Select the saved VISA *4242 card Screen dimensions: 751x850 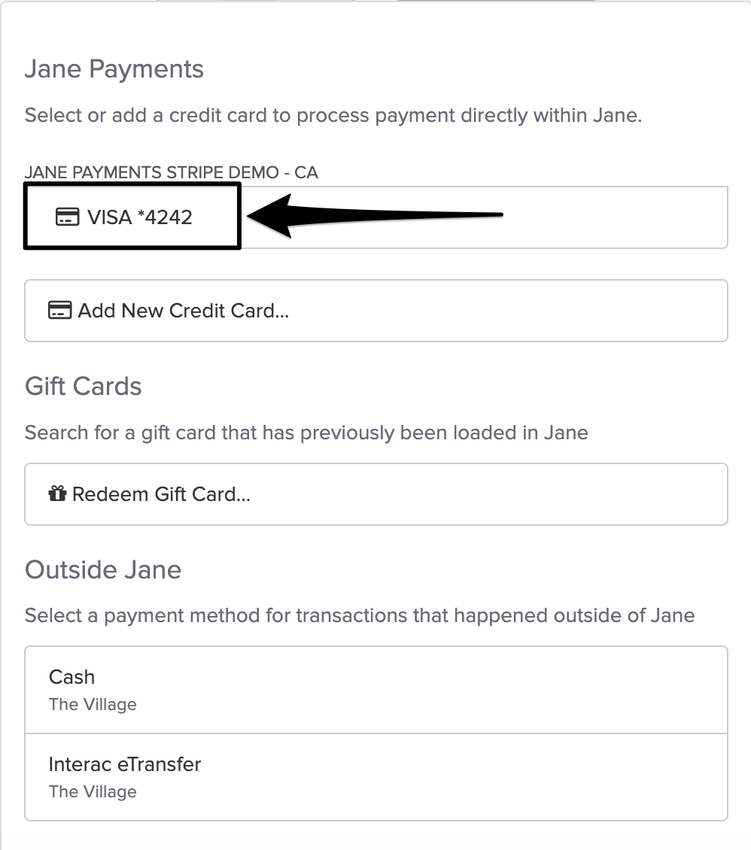tap(375, 217)
